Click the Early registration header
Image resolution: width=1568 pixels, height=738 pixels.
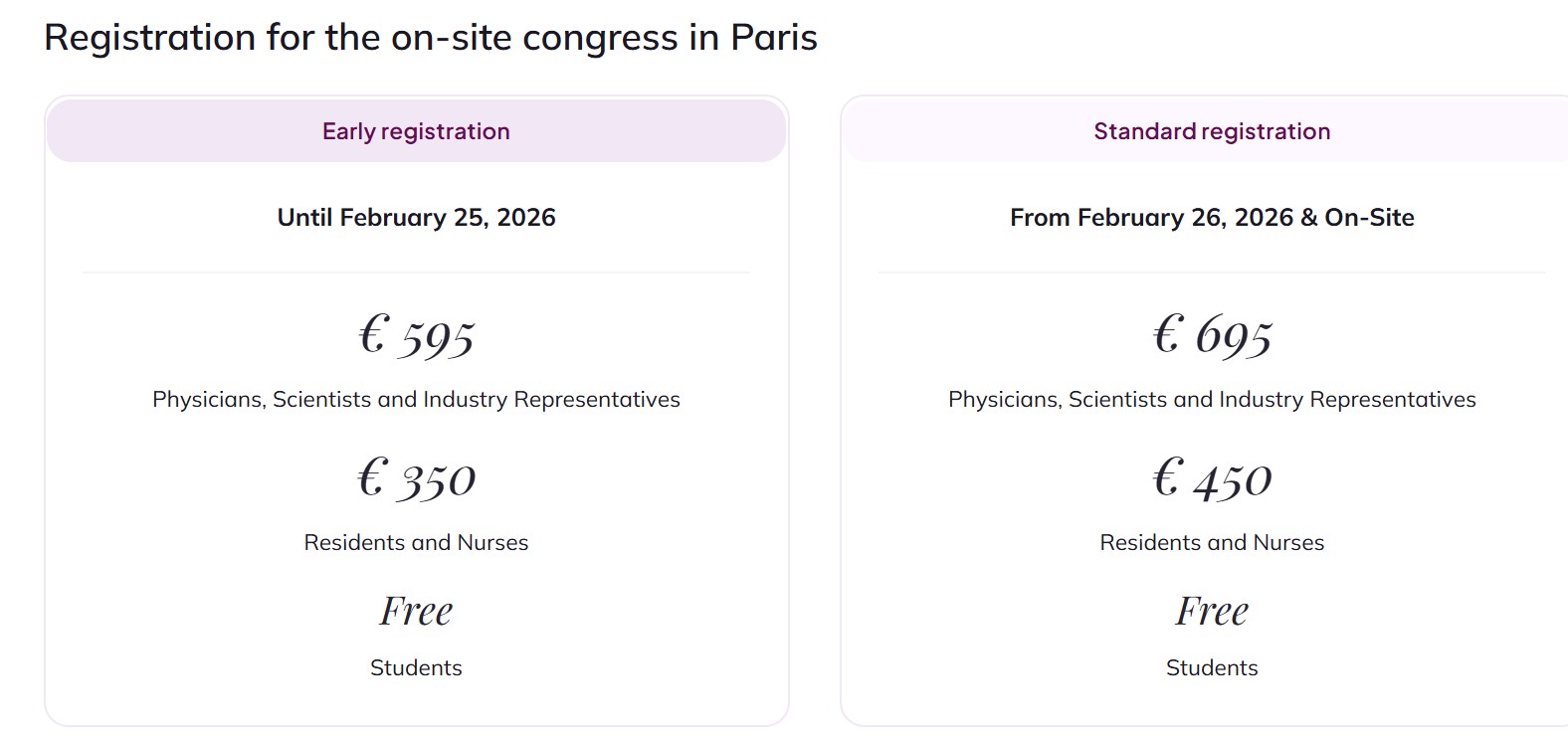click(416, 131)
